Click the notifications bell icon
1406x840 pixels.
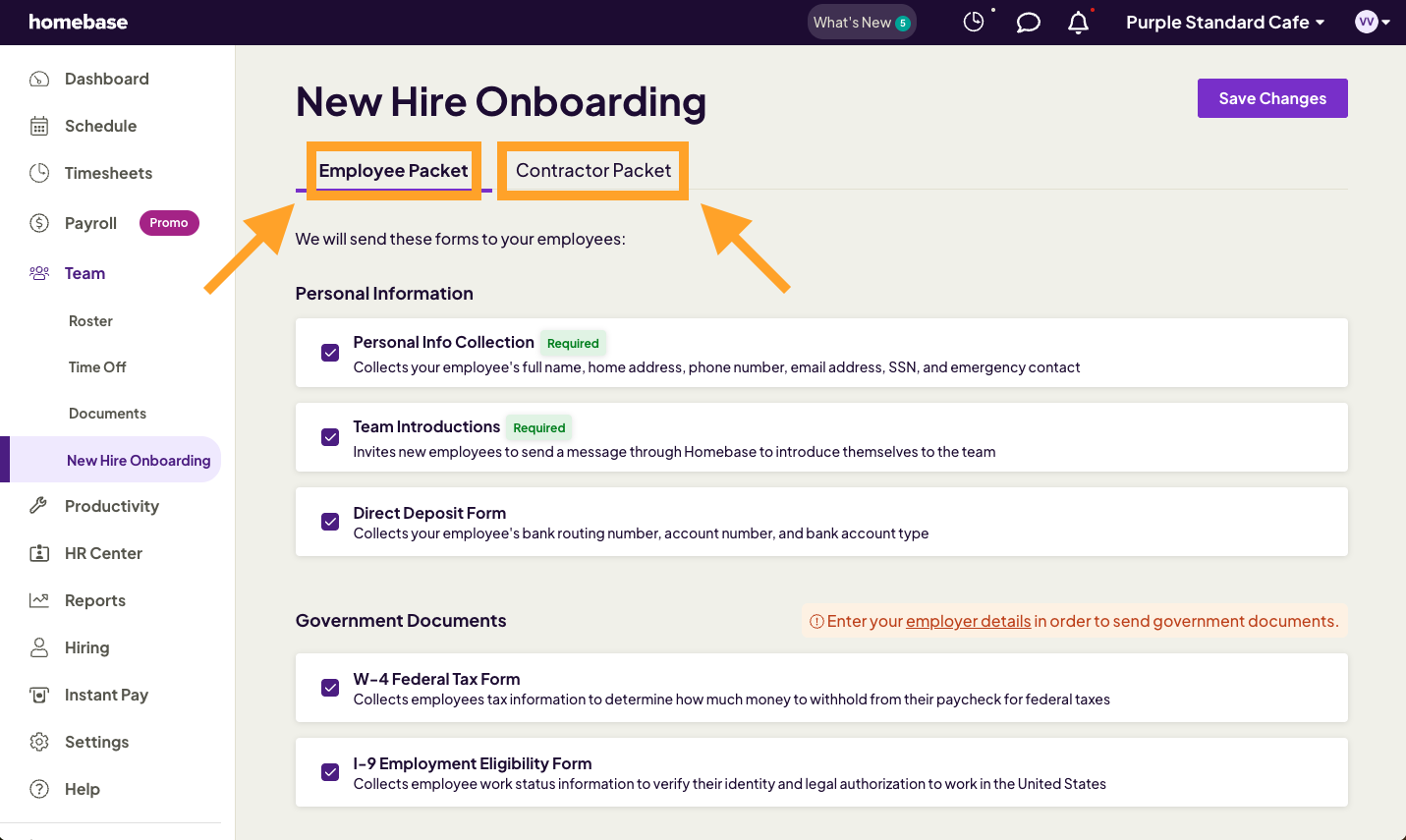coord(1078,21)
